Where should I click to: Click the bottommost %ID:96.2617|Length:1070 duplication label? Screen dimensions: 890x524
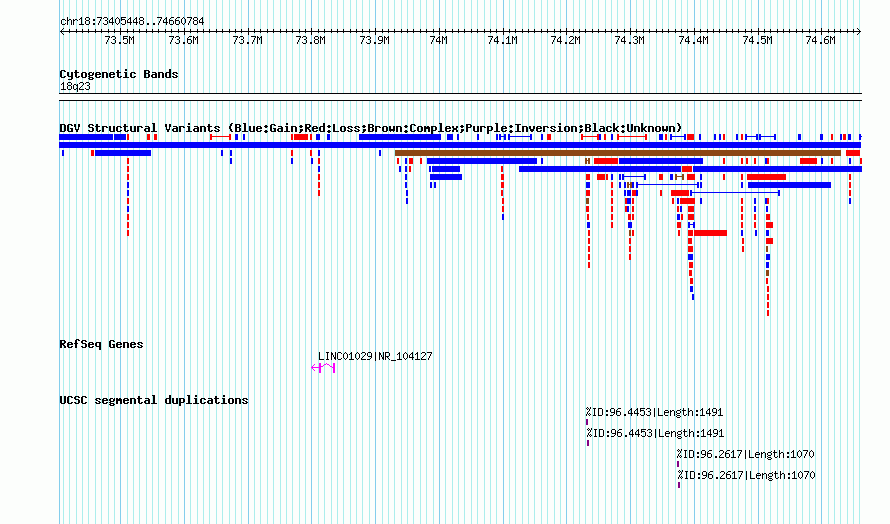pos(746,476)
